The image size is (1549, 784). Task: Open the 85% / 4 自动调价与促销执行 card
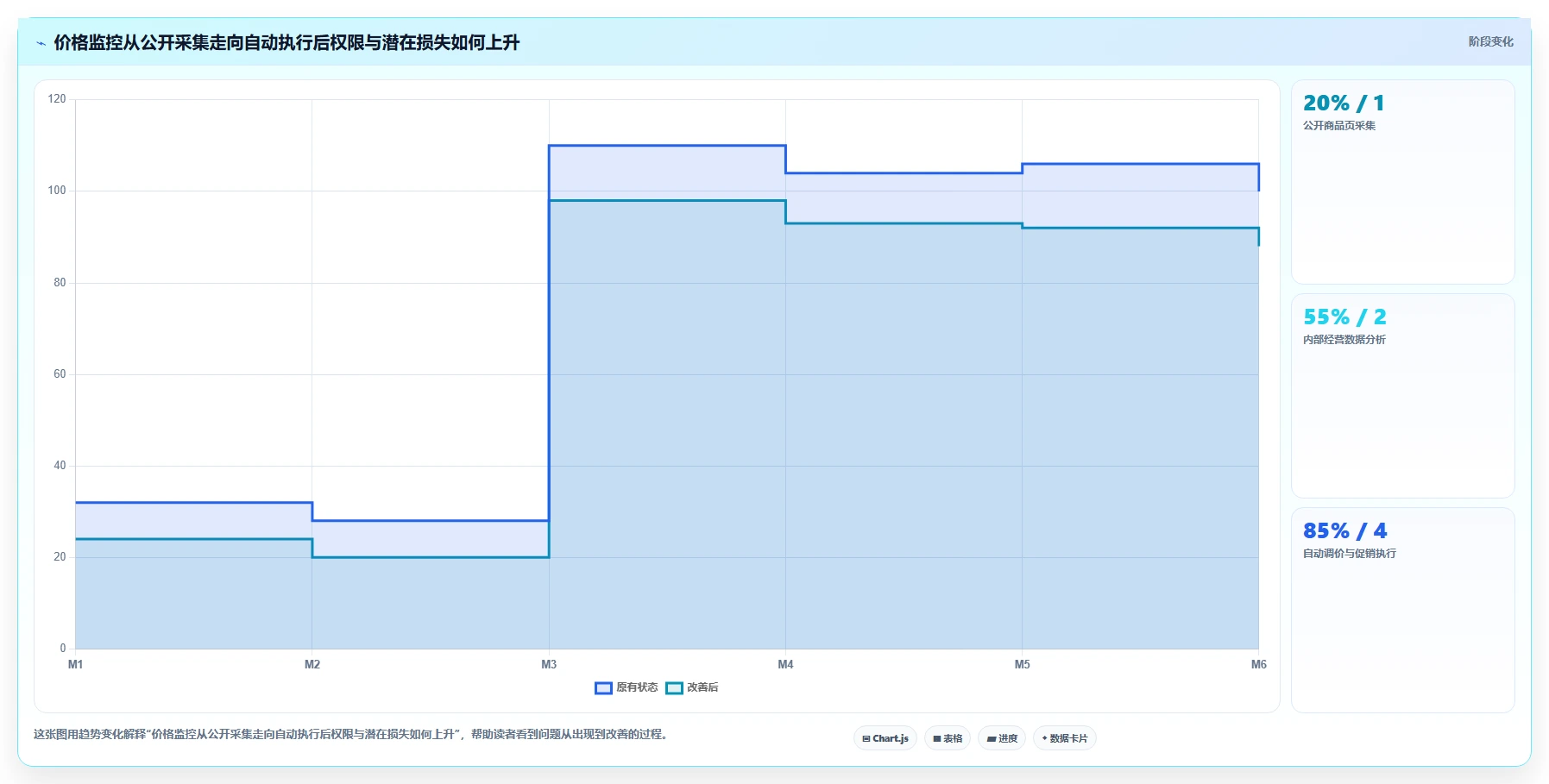(1402, 610)
